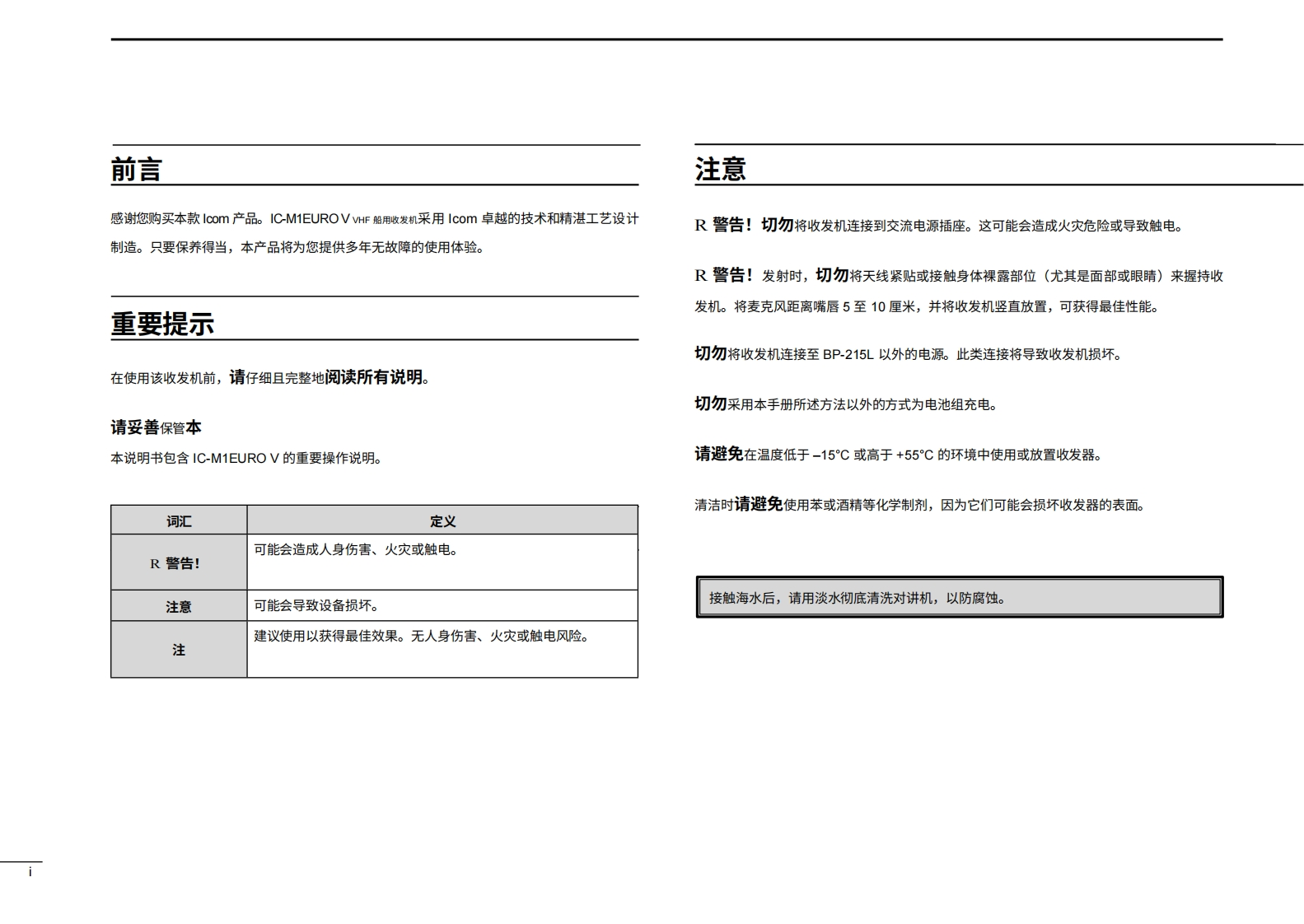Click the definition 可能会造成人身伤害、火灾或触电
This screenshot has width=1304, height=924.
(x=356, y=549)
